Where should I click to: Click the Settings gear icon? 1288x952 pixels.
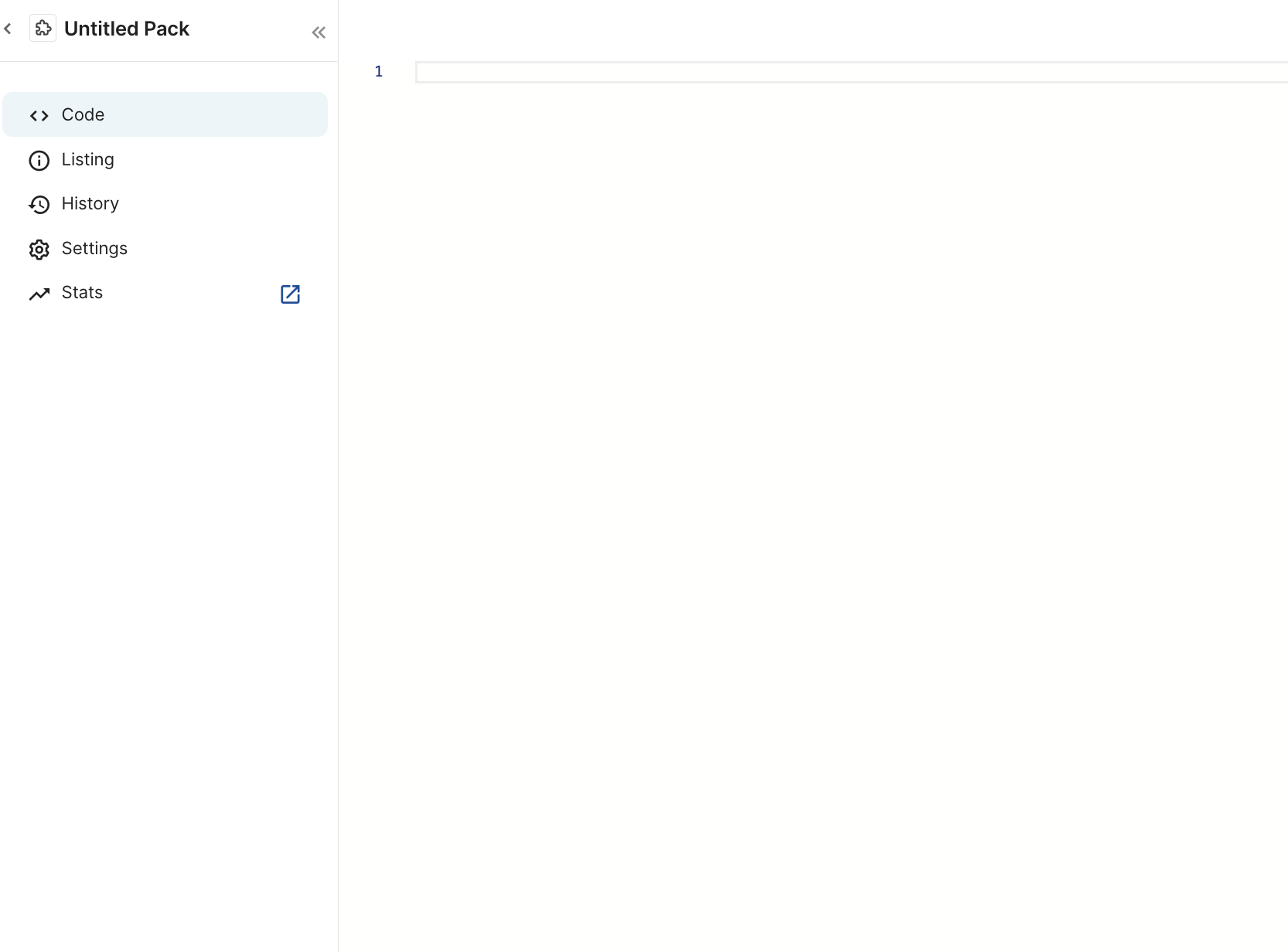pos(39,249)
